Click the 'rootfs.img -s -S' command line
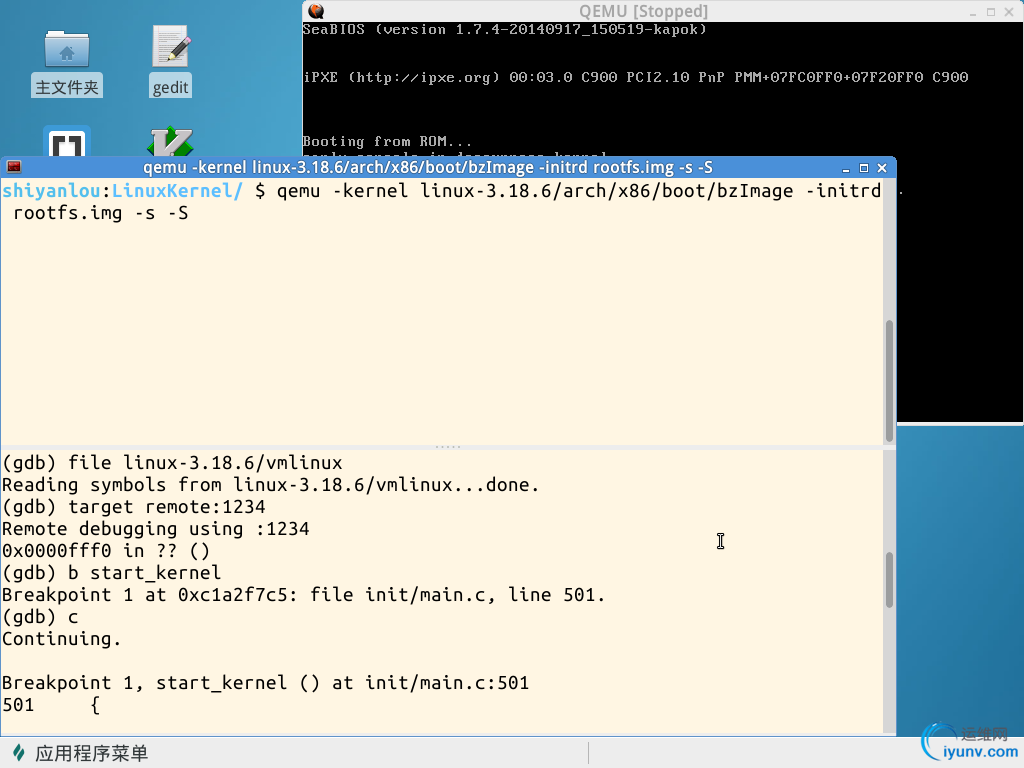Screen dimensions: 1024x768 pyautogui.click(x=101, y=214)
